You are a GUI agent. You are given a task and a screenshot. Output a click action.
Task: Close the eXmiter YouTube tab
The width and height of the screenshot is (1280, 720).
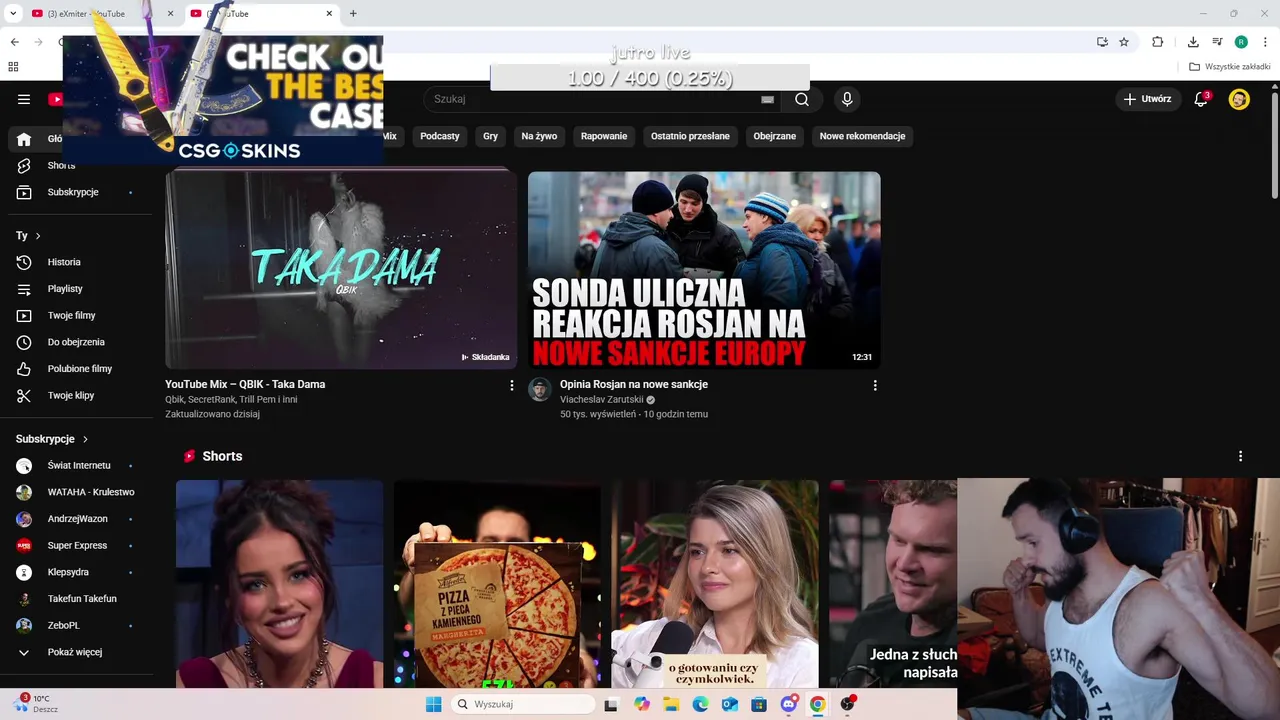tap(170, 14)
